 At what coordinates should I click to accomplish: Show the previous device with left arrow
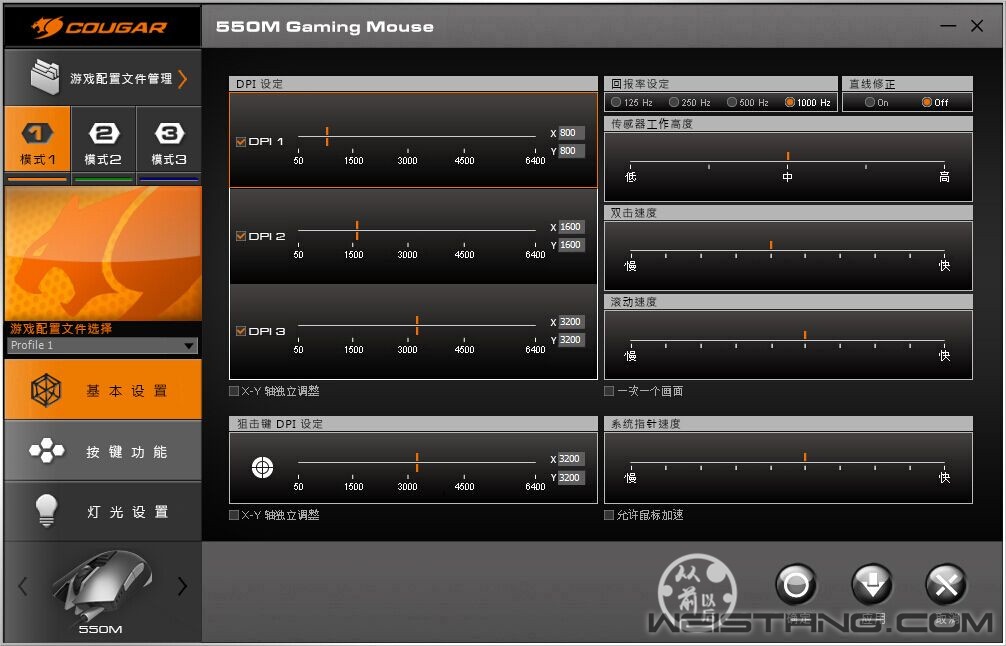[x=23, y=586]
